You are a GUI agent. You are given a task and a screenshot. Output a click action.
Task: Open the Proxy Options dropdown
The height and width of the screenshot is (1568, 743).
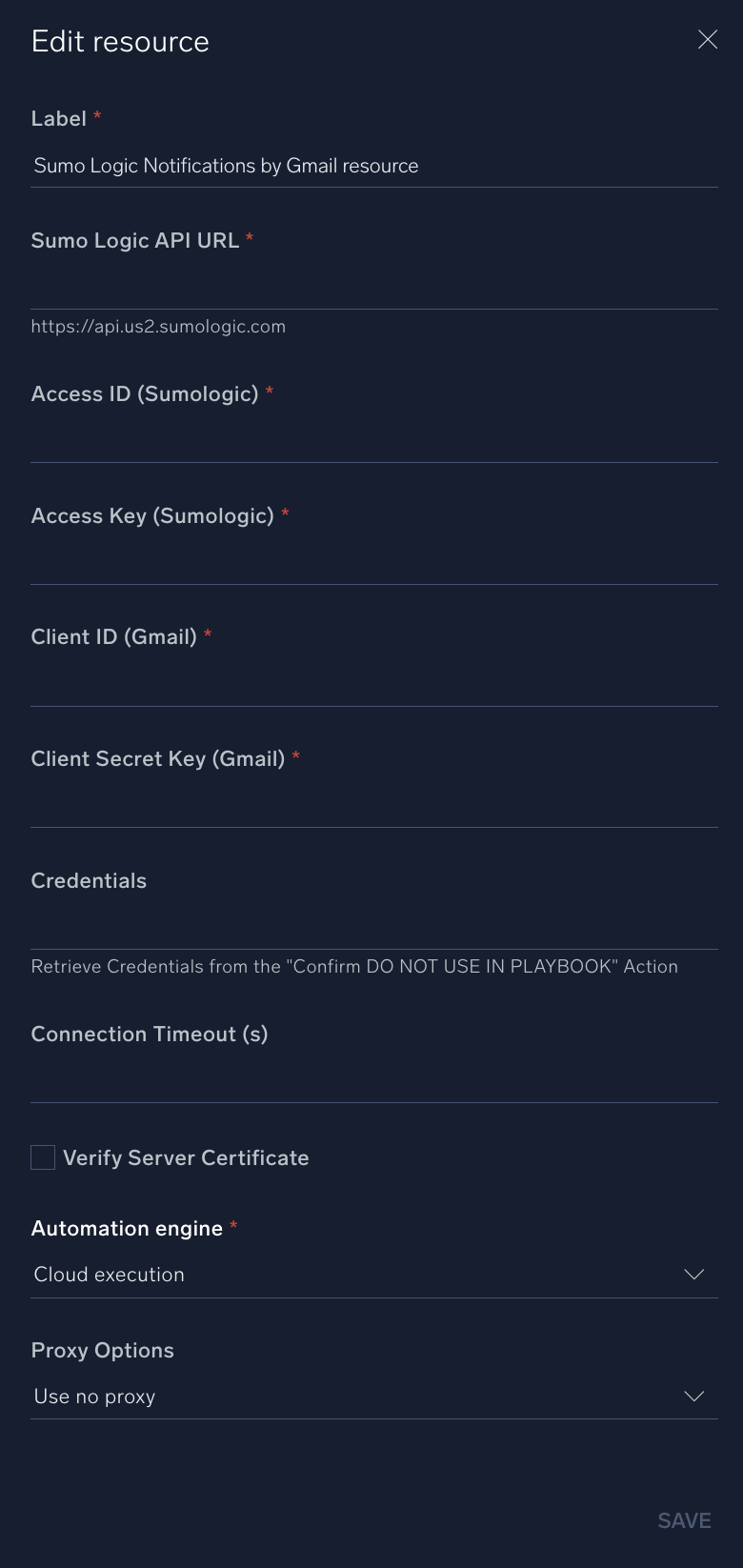click(374, 1397)
